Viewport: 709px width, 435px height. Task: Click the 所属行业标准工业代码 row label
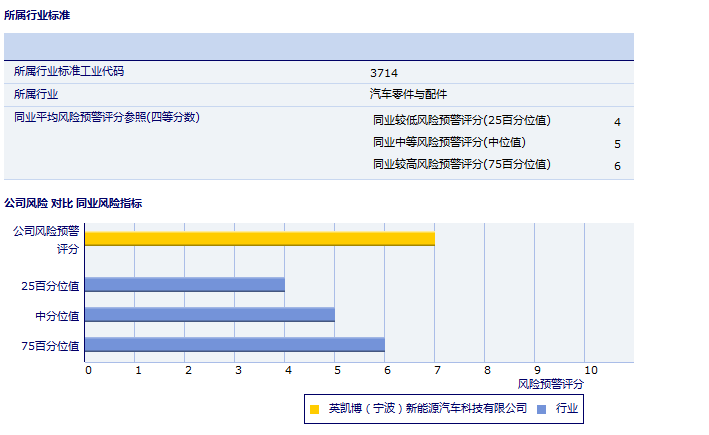pos(69,72)
